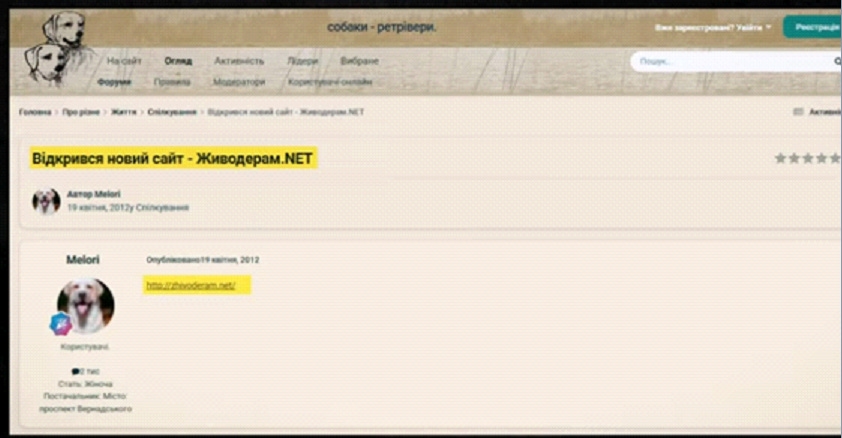Viewport: 842px width, 438px height.
Task: Click the activity feed icon near breadcrumbs
Action: point(798,112)
